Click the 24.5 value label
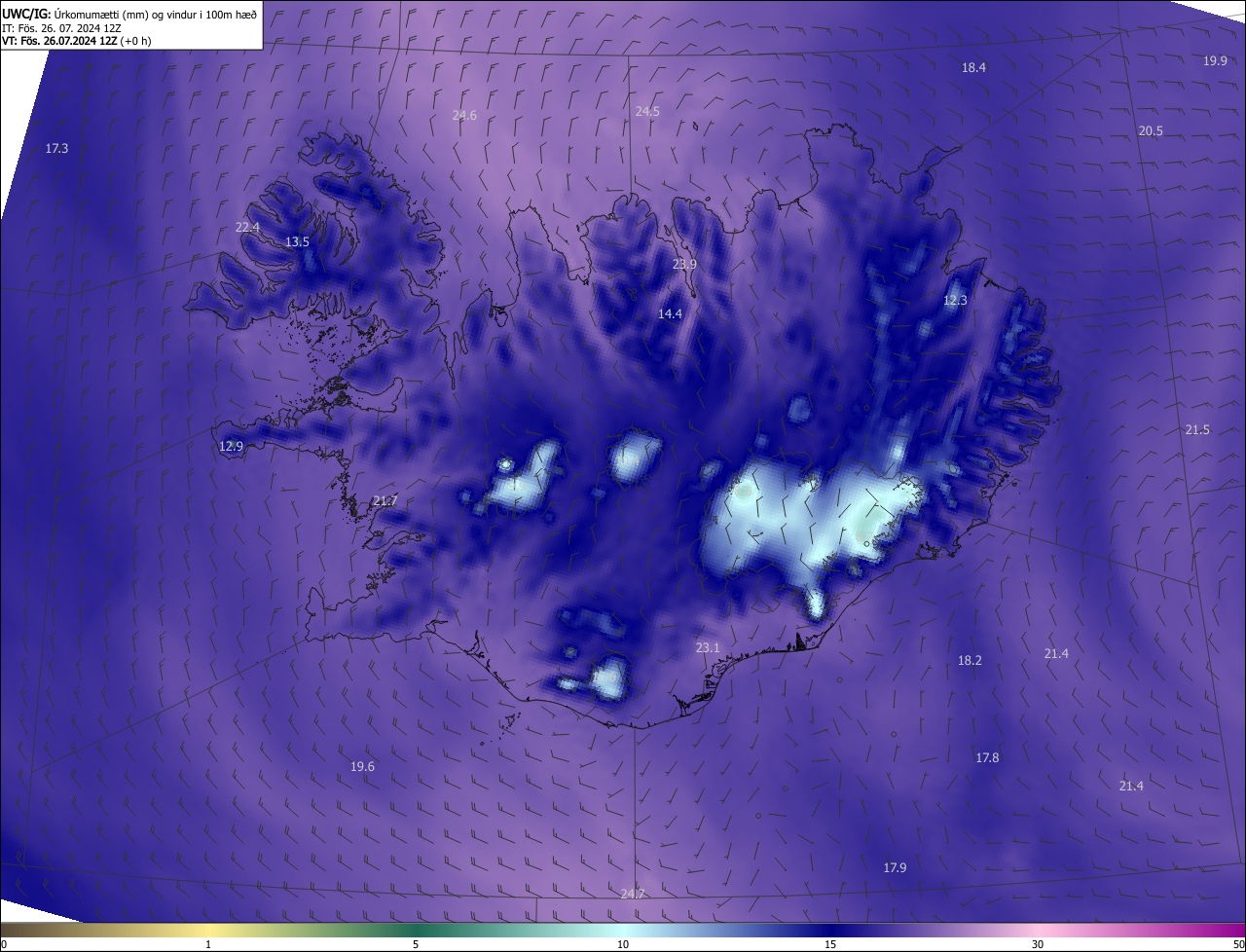 pyautogui.click(x=647, y=112)
